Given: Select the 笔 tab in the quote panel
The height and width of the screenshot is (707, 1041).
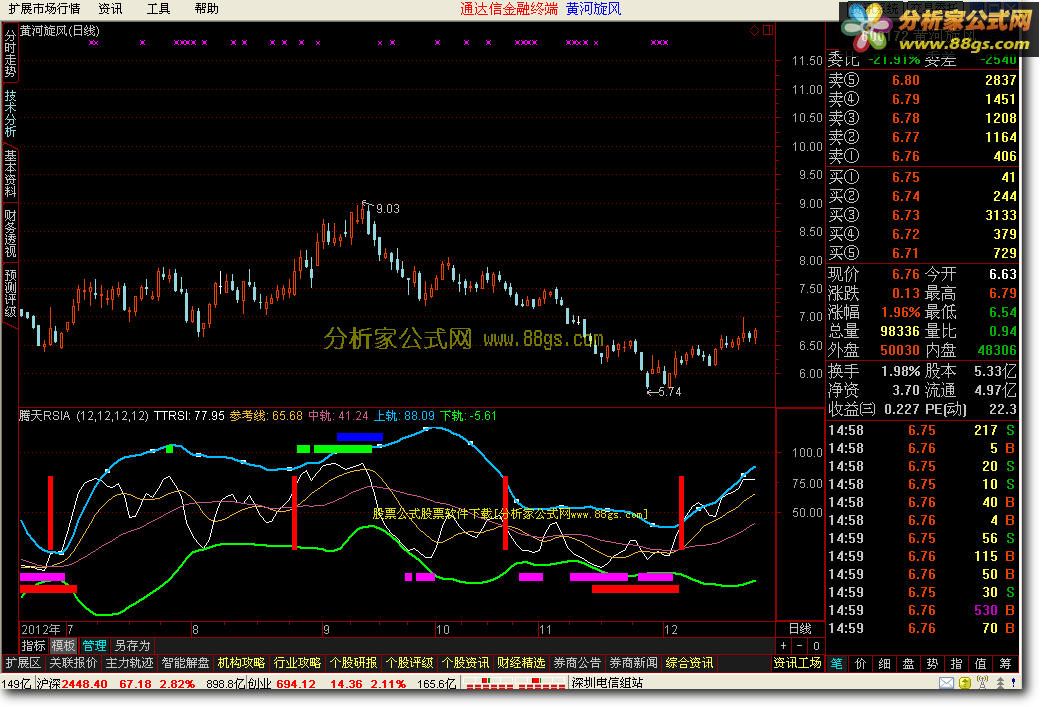Looking at the screenshot, I should (x=837, y=663).
